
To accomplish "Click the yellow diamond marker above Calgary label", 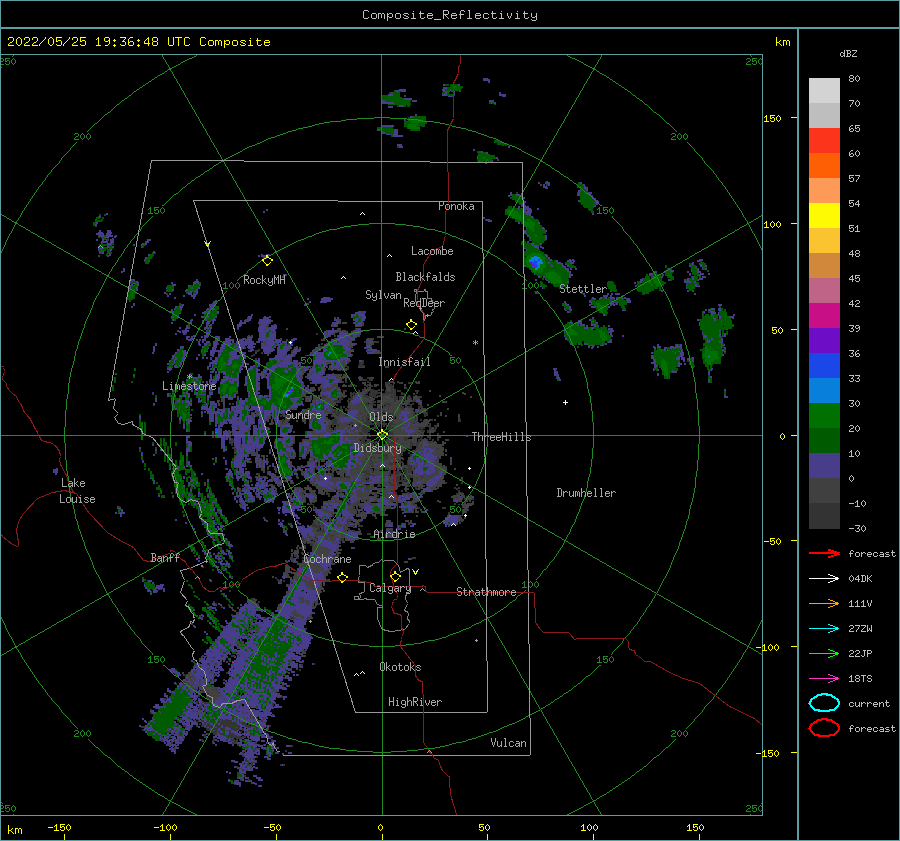I will click(x=395, y=576).
